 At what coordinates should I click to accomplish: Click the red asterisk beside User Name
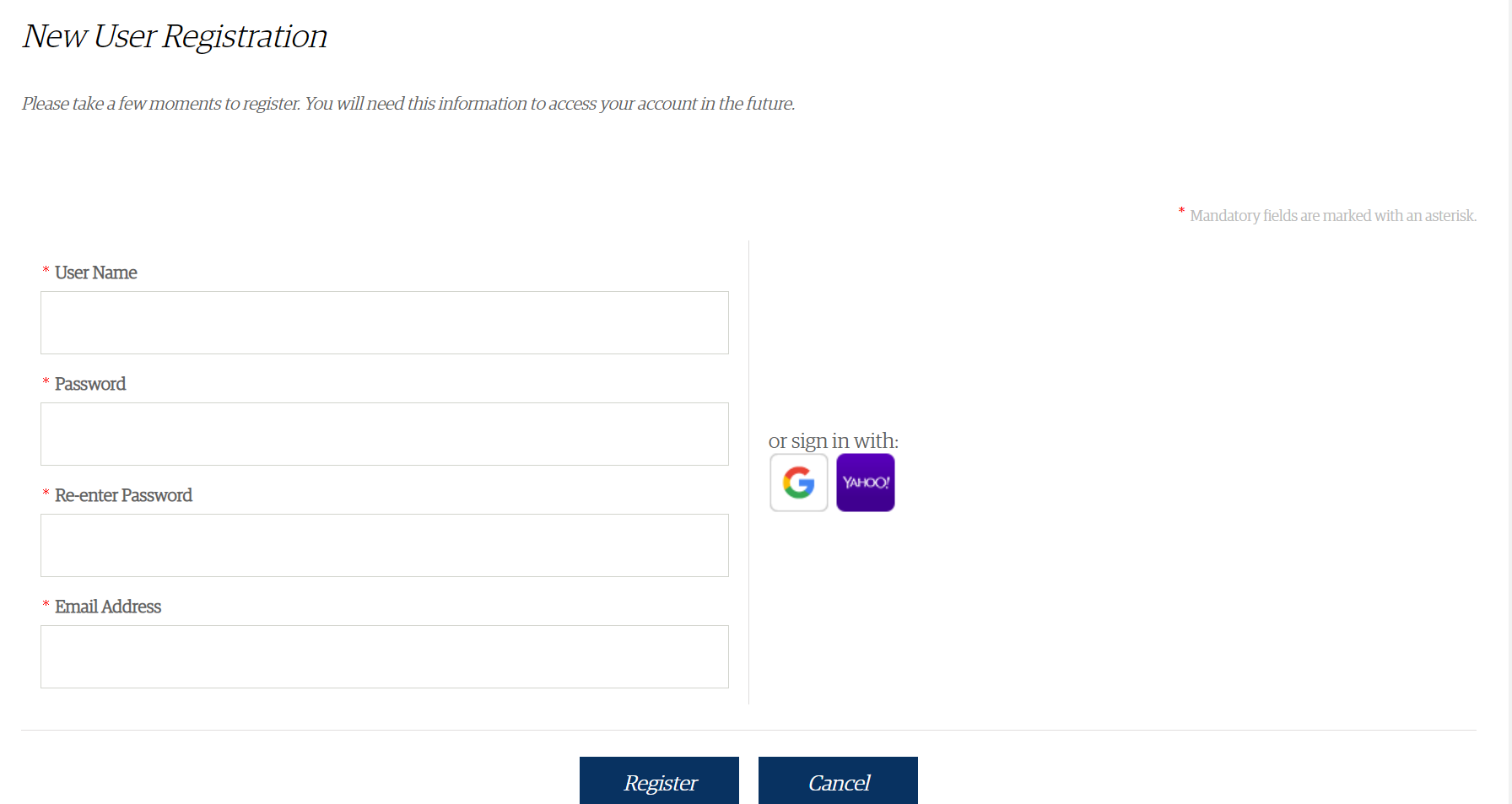46,270
